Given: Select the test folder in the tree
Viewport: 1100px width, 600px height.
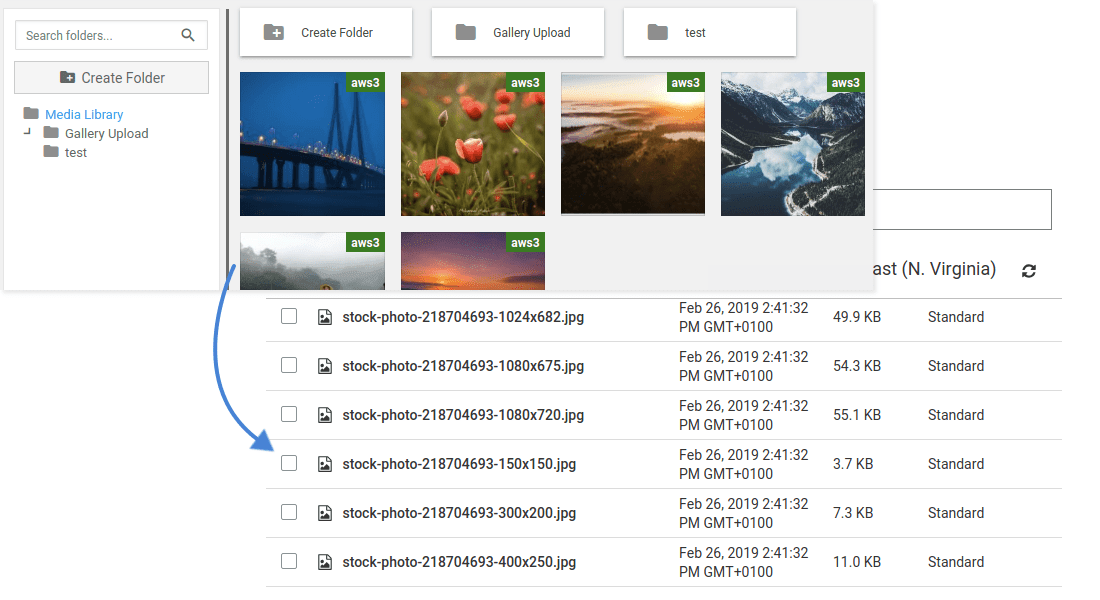Looking at the screenshot, I should [x=76, y=152].
